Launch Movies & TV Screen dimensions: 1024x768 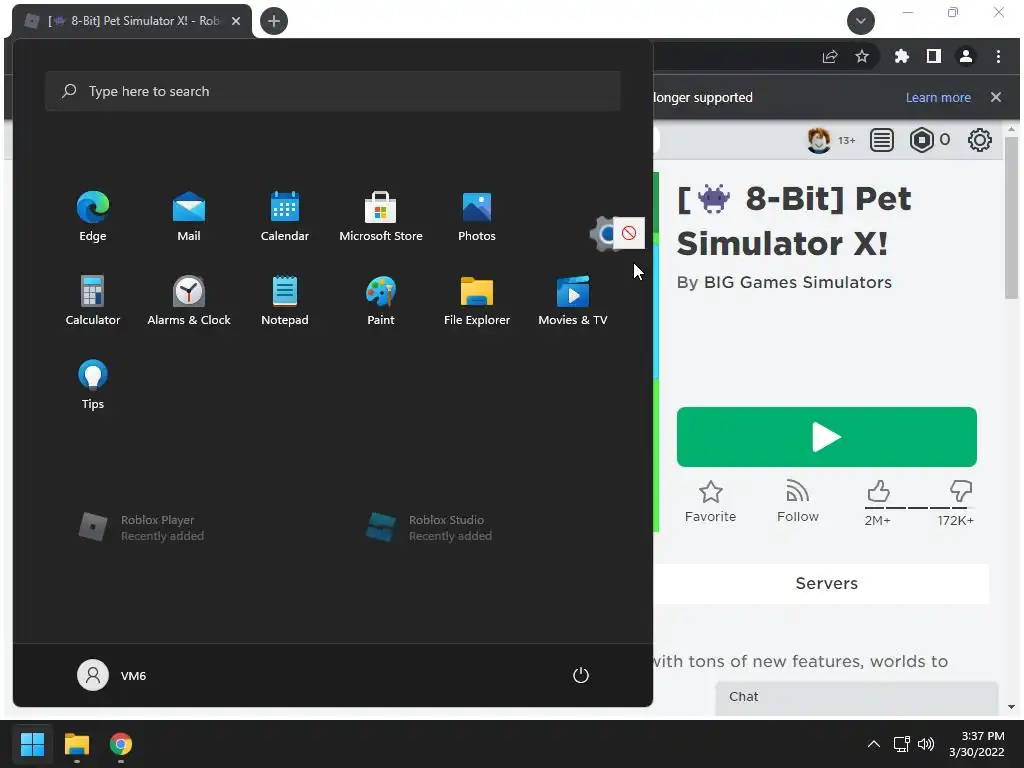pos(573,300)
